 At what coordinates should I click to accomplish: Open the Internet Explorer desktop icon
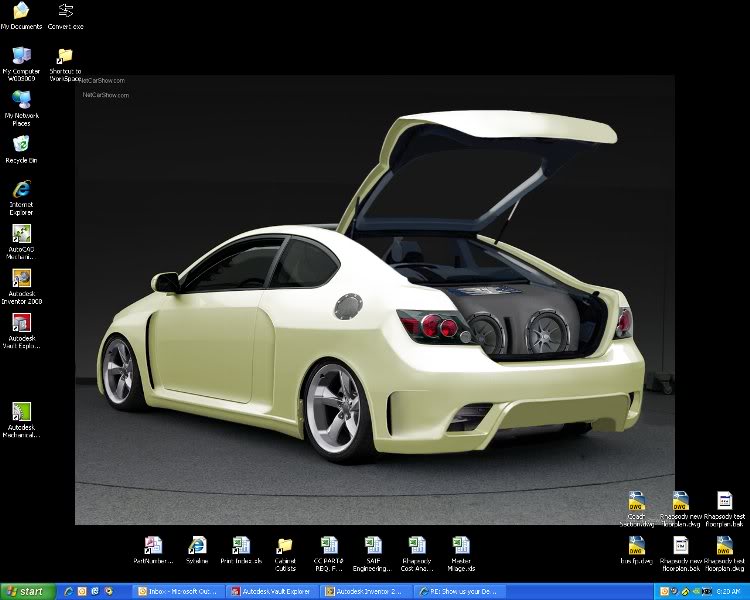21,198
